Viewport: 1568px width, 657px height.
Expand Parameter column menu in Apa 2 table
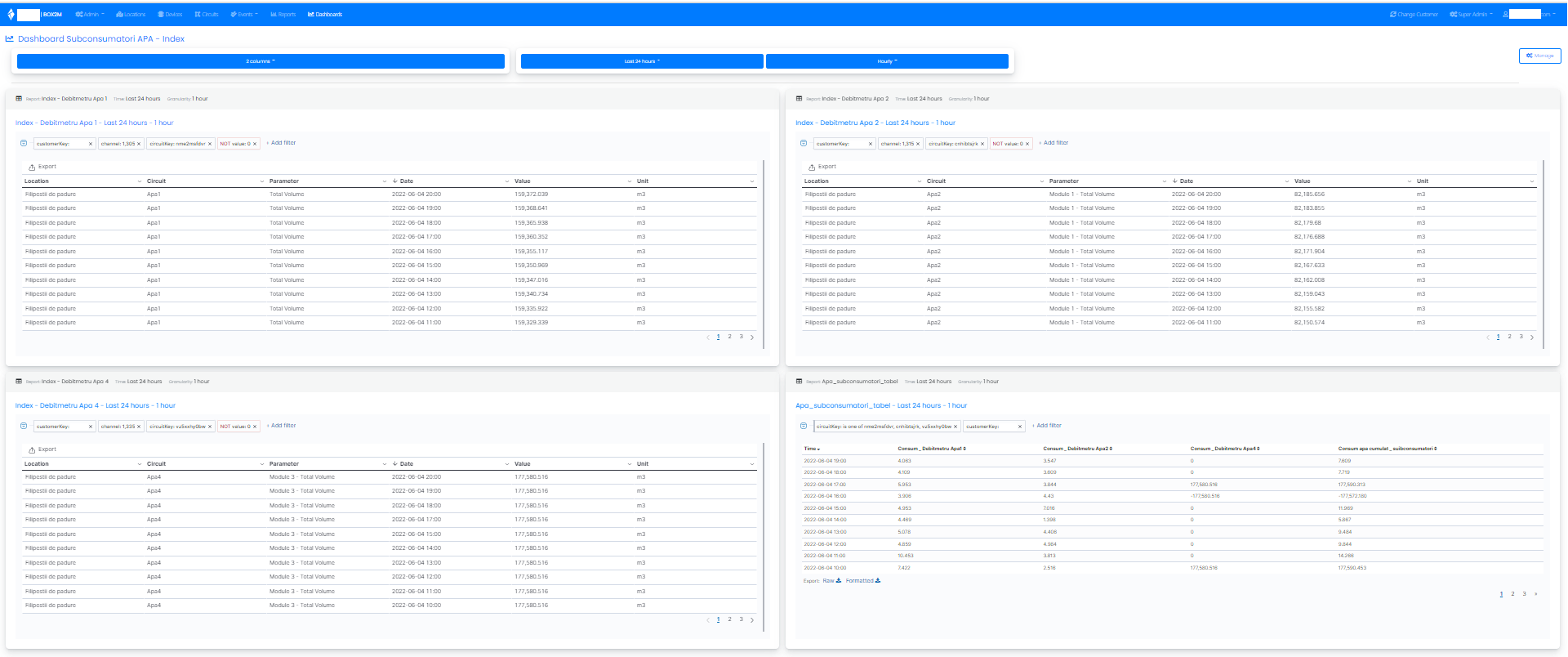click(x=1165, y=181)
